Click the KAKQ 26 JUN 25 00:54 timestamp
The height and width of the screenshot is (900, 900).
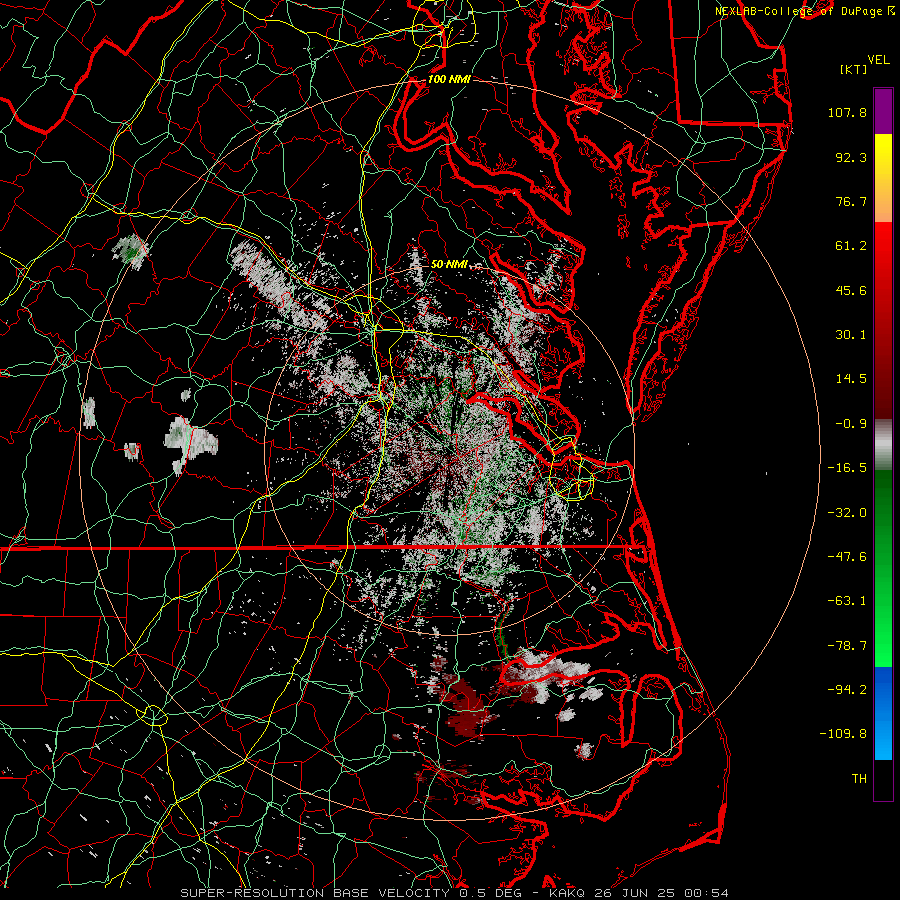(639, 893)
